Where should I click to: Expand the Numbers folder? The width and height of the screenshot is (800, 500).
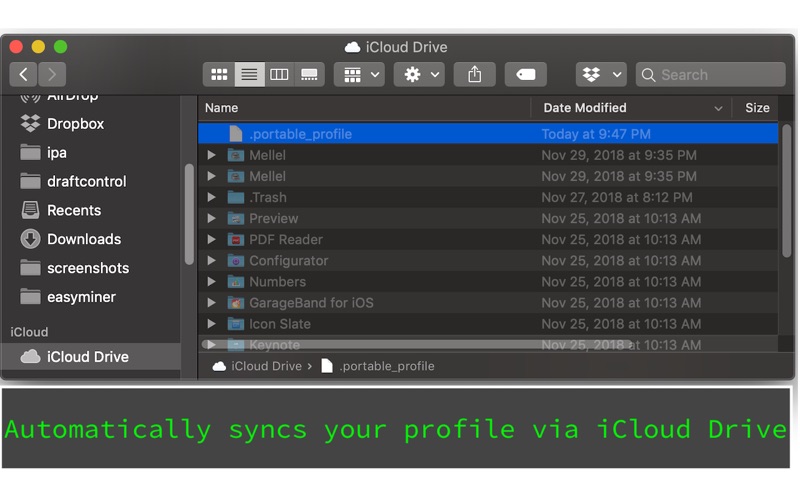pos(211,282)
